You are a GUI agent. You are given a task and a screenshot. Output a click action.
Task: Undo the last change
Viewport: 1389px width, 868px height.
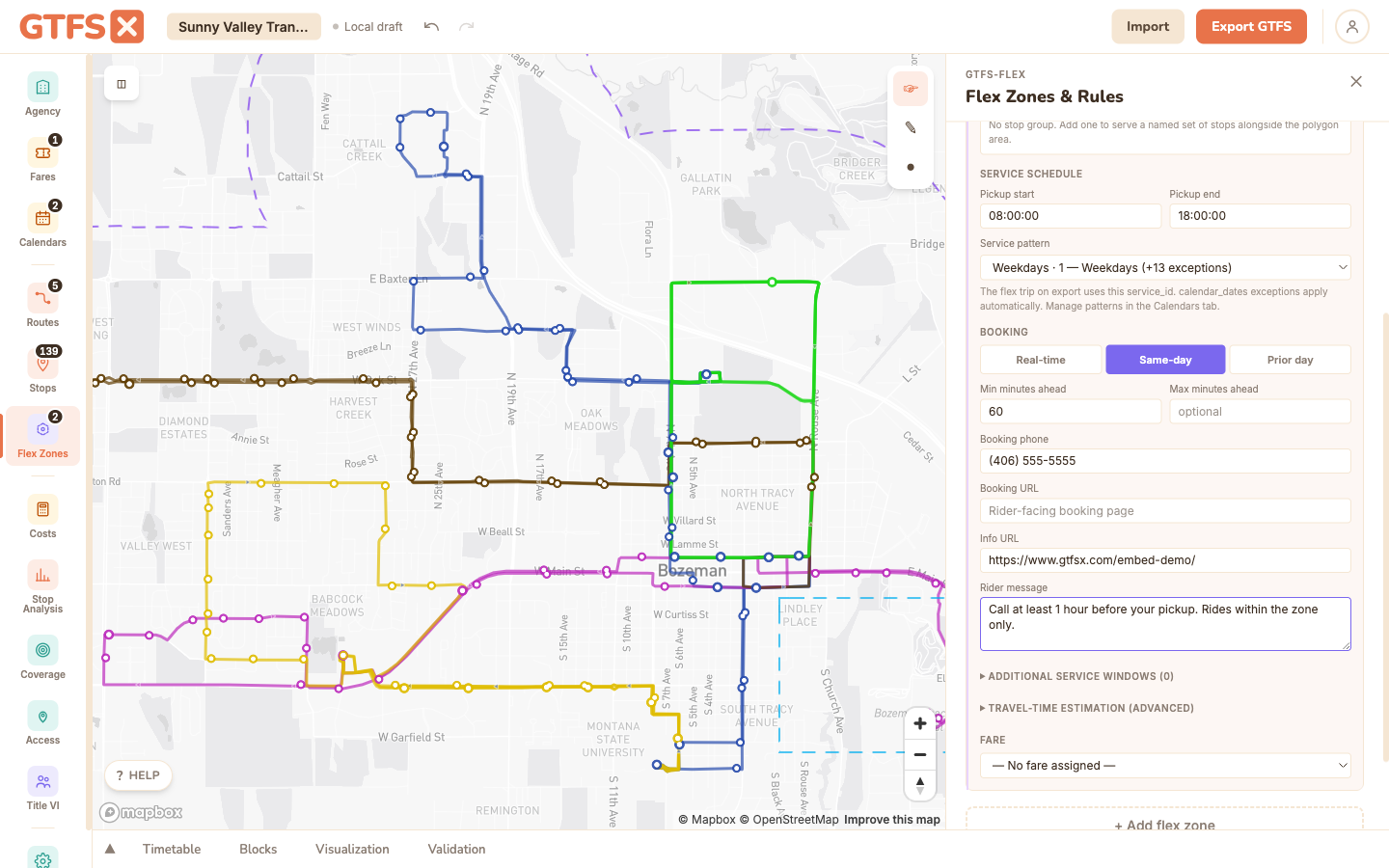[431, 27]
